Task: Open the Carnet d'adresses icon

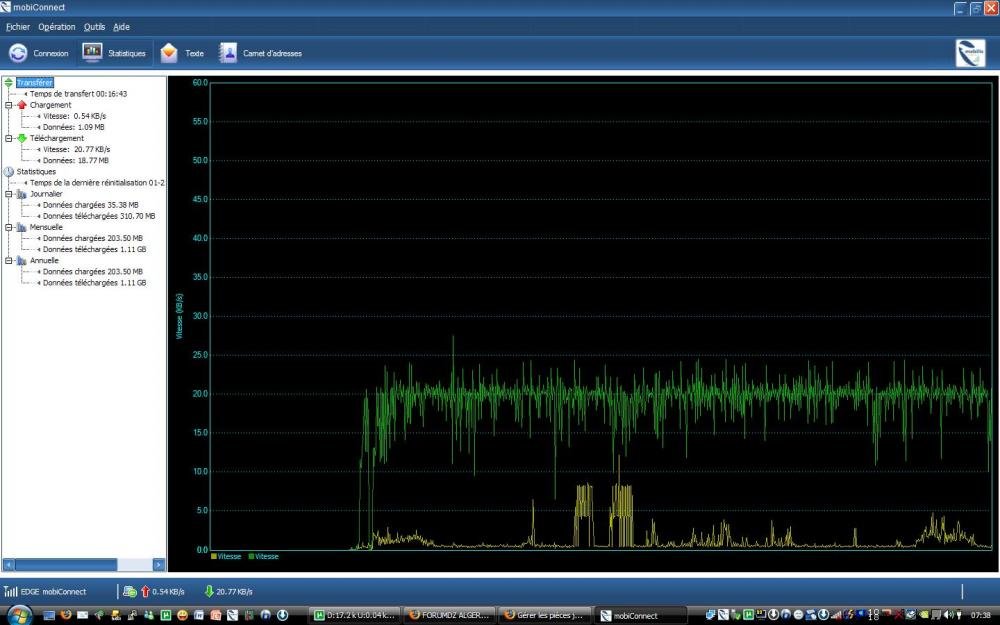Action: tap(229, 53)
